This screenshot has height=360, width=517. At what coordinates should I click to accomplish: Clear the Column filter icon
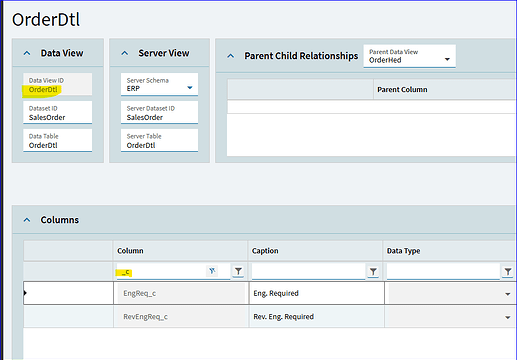coord(212,271)
